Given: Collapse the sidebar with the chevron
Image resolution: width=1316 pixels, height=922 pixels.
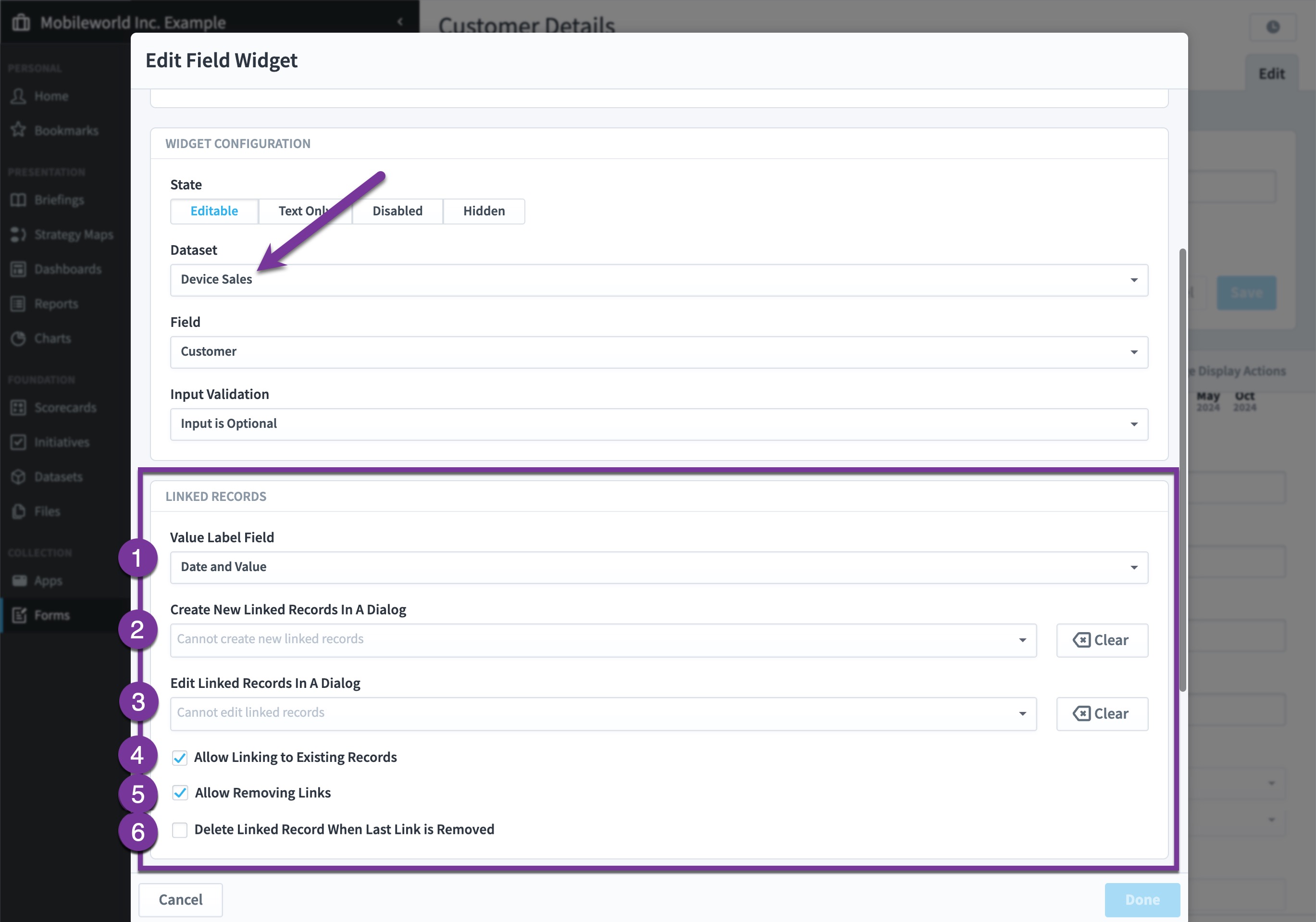Looking at the screenshot, I should (400, 22).
